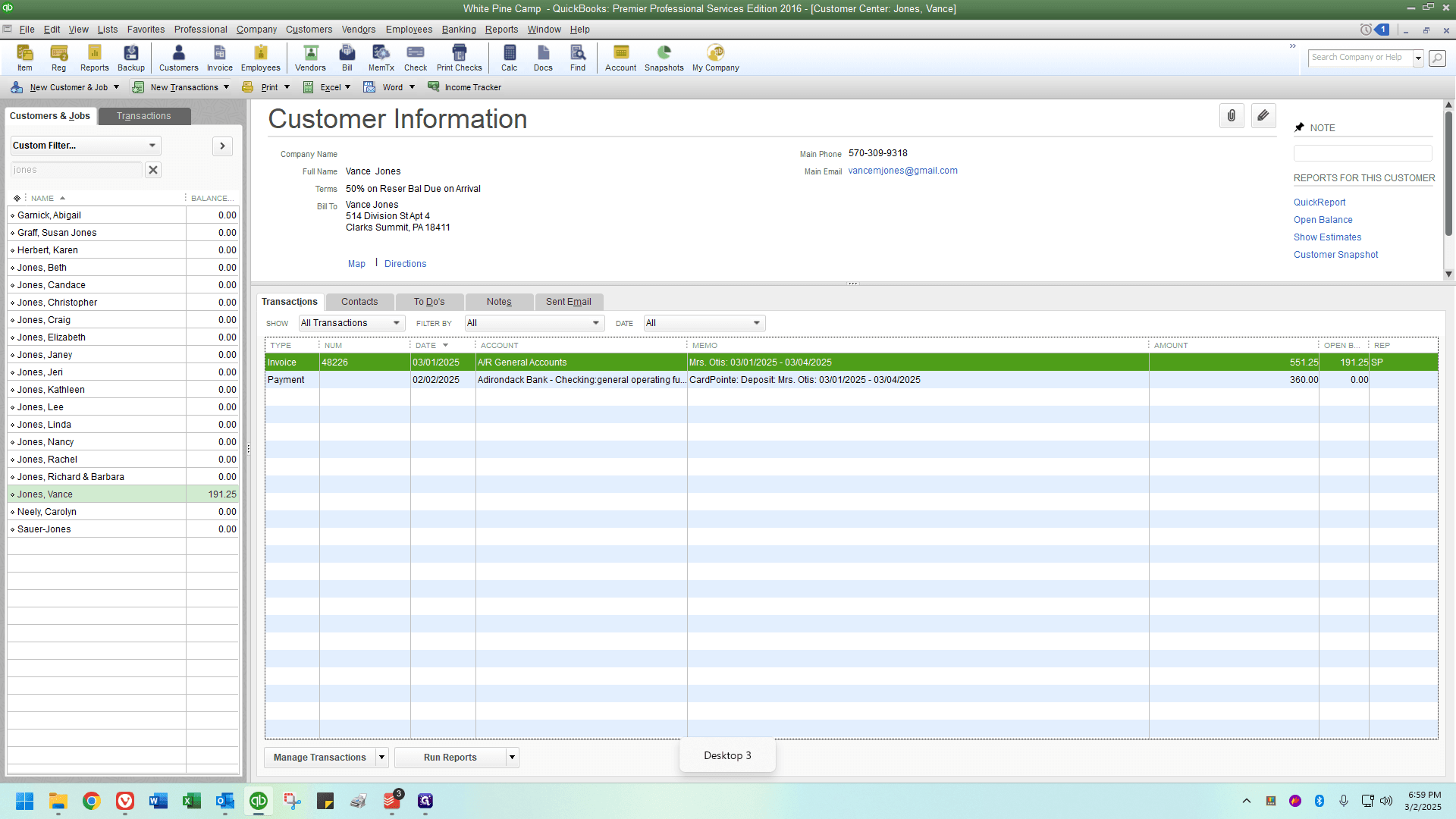Open the Reg register icon
1456x819 pixels.
click(58, 58)
